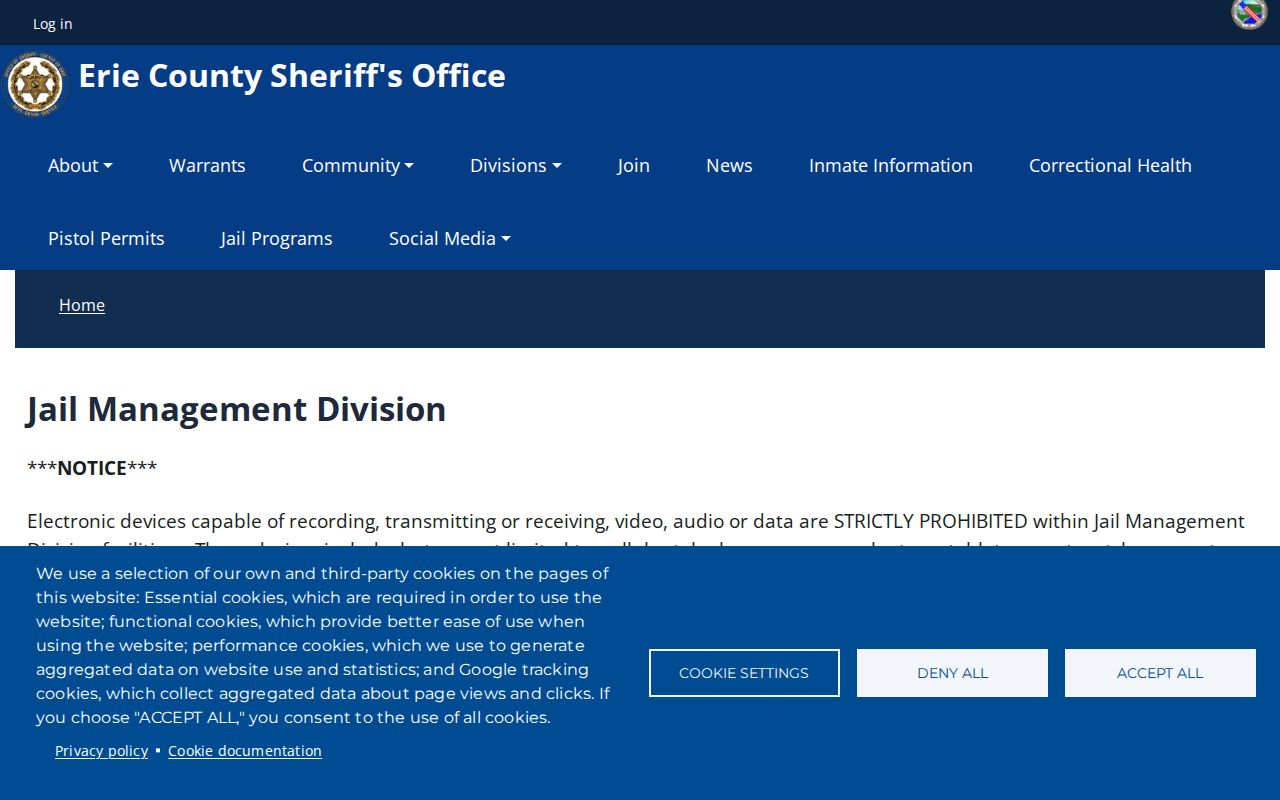Go to the Join page
Viewport: 1280px width, 800px height.
tap(634, 166)
